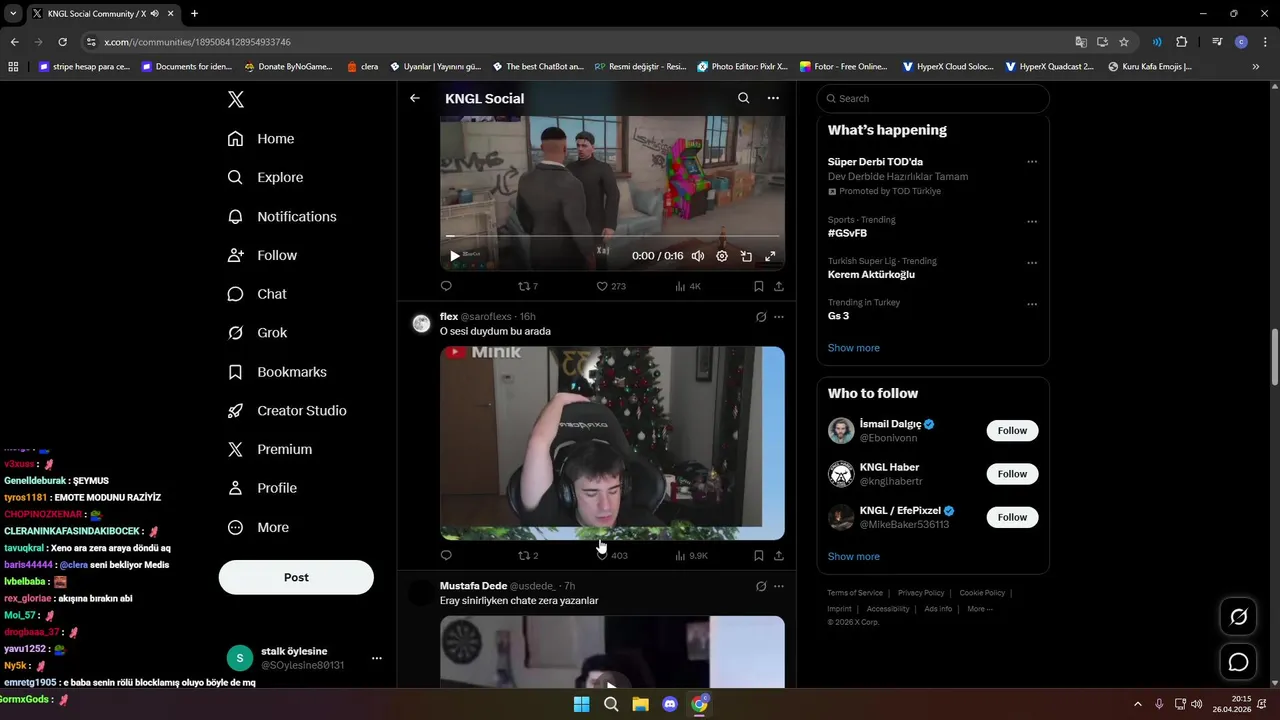
Task: Like the post showing 273 likes
Action: (x=611, y=286)
